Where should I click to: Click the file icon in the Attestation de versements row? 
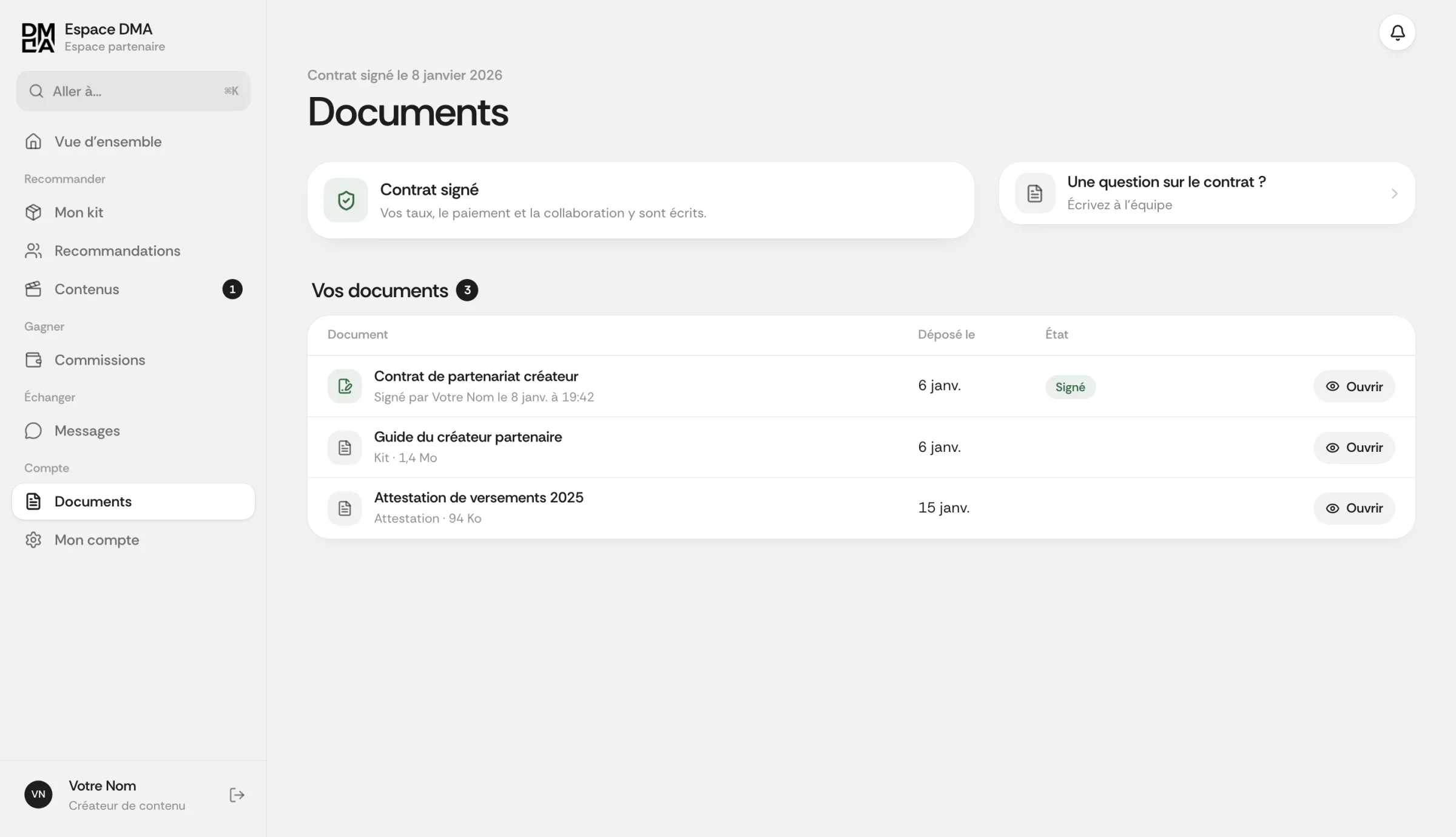coord(345,508)
